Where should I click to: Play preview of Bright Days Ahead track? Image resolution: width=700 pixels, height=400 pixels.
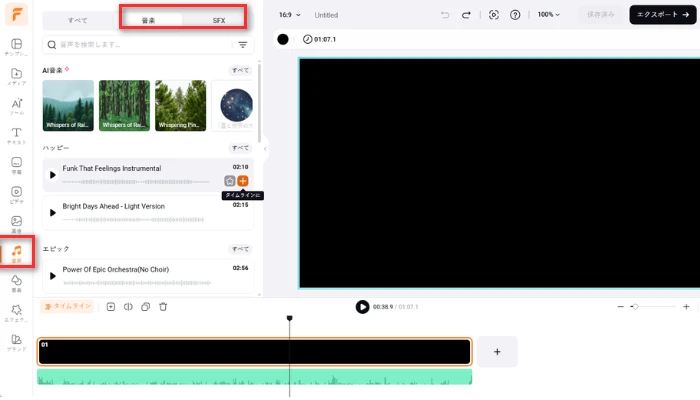click(53, 212)
